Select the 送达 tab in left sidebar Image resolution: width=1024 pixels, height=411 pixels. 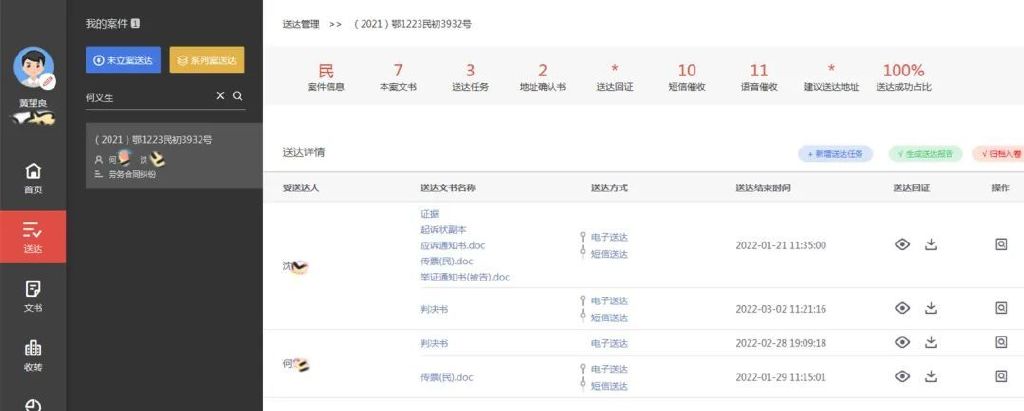[x=33, y=236]
